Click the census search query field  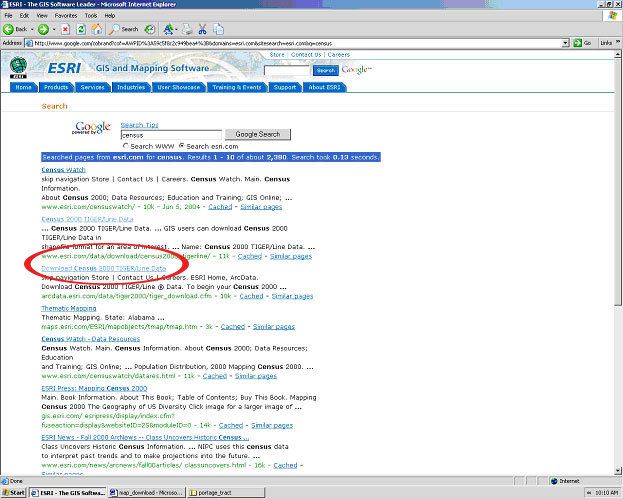pyautogui.click(x=171, y=135)
